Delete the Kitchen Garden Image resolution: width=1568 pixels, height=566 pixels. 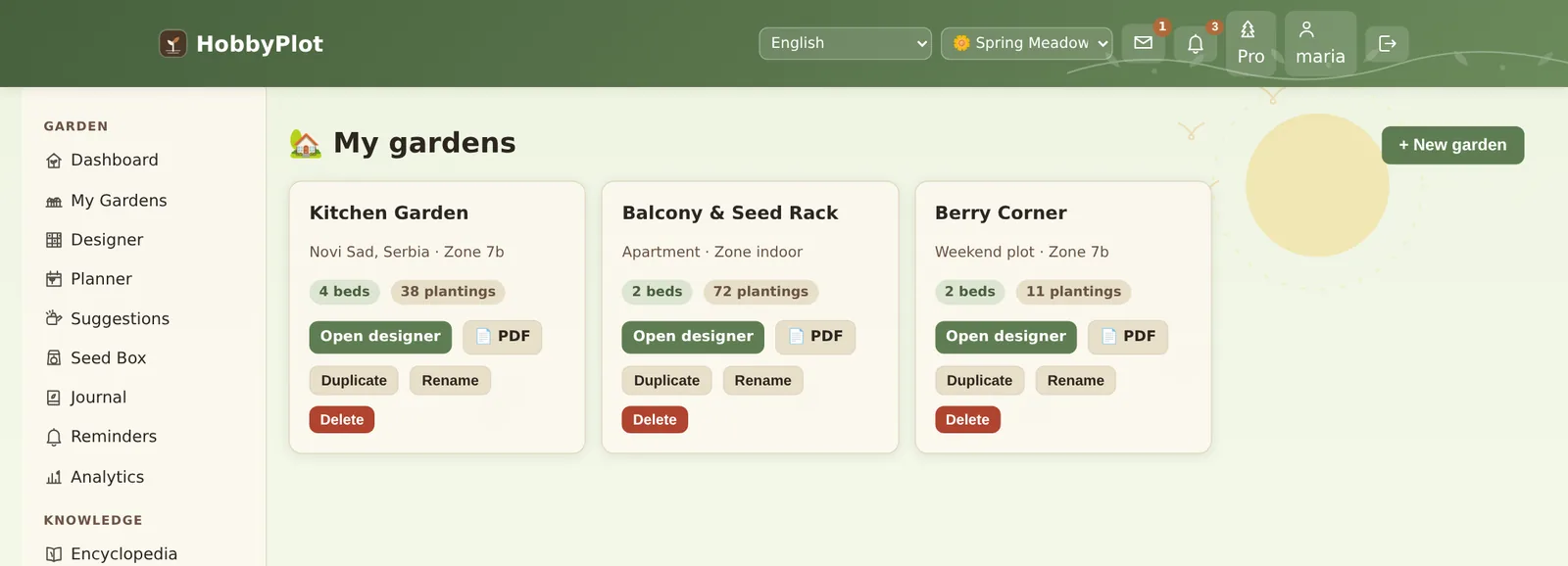pos(342,419)
